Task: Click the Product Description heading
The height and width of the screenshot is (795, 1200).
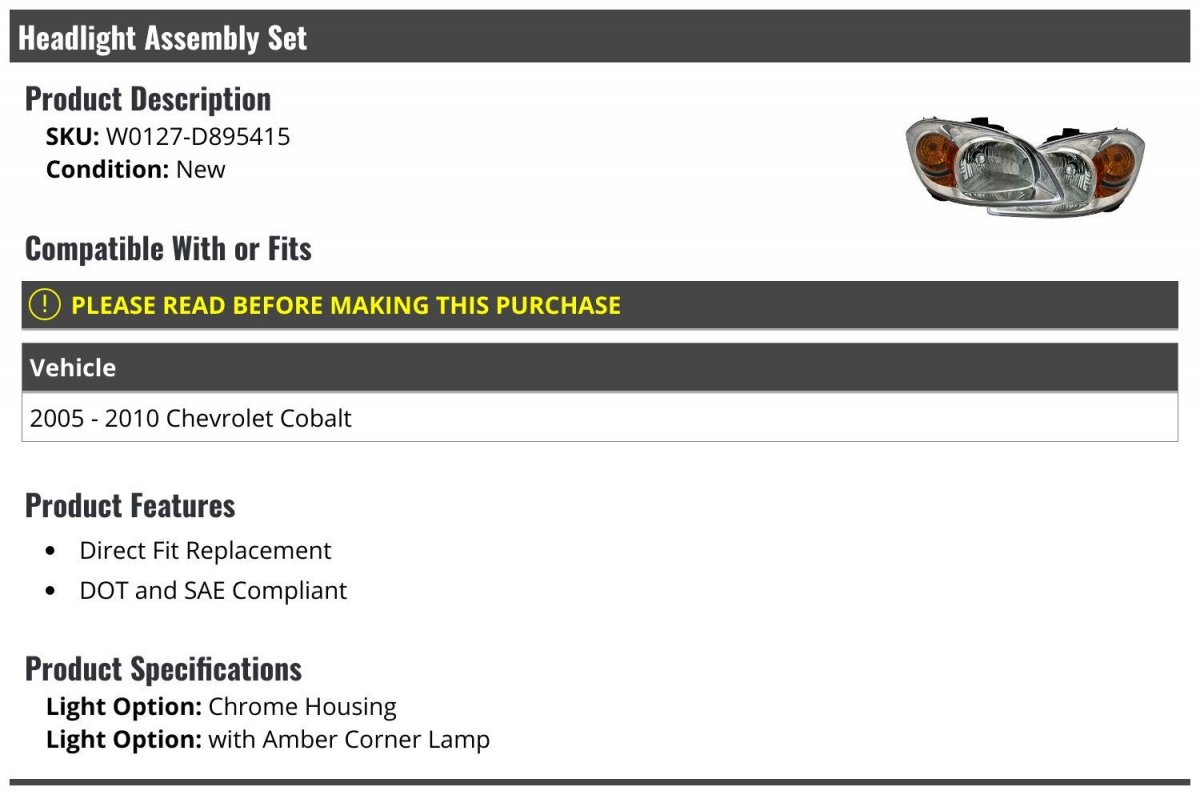Action: tap(148, 99)
